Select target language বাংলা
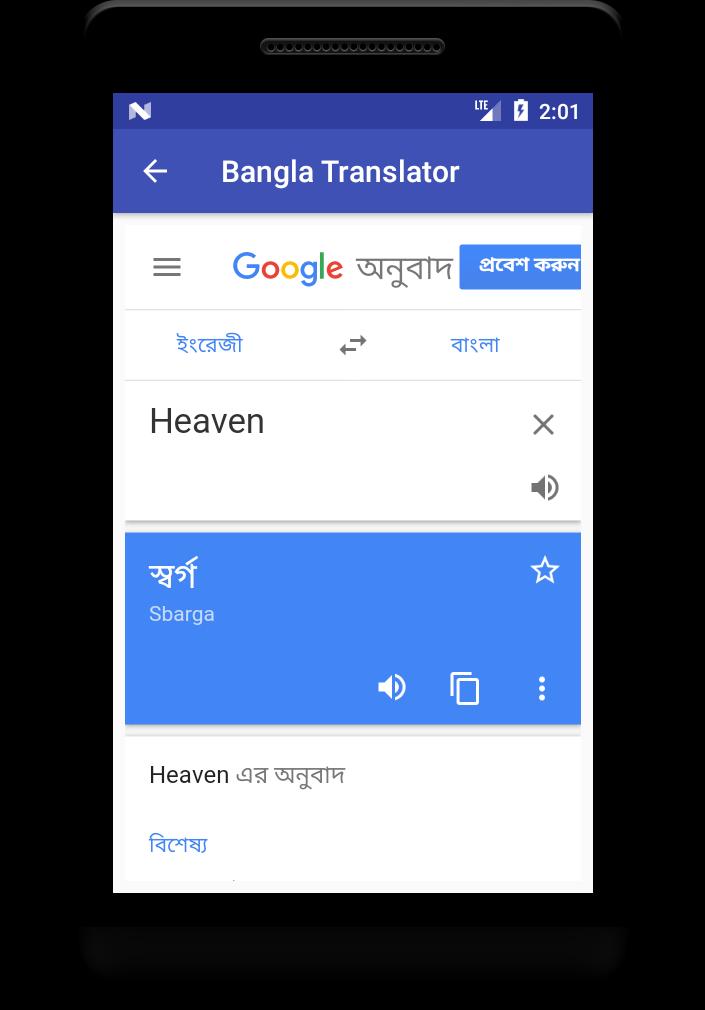This screenshot has height=1010, width=705. 475,345
